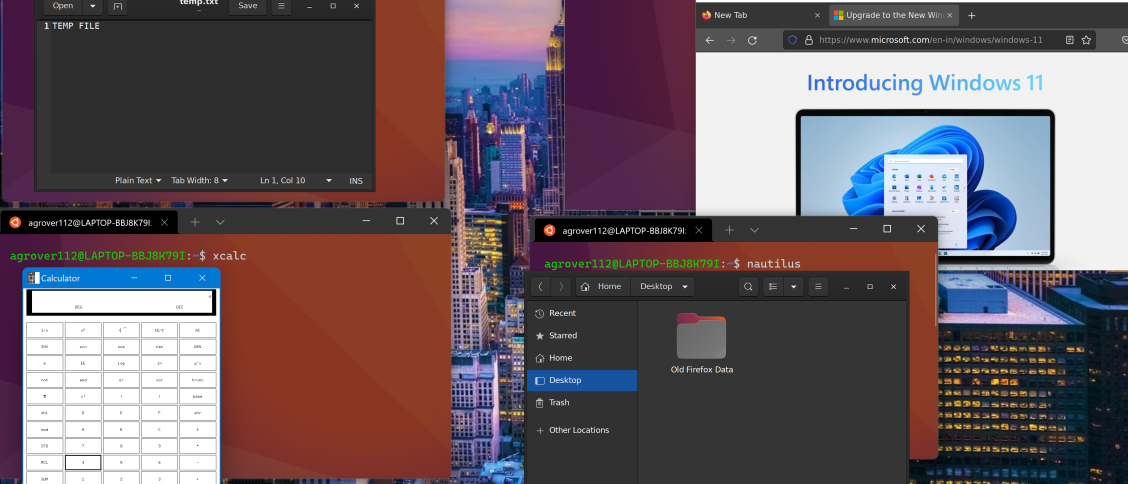
Task: Go forward in Firefox history
Action: click(x=731, y=40)
